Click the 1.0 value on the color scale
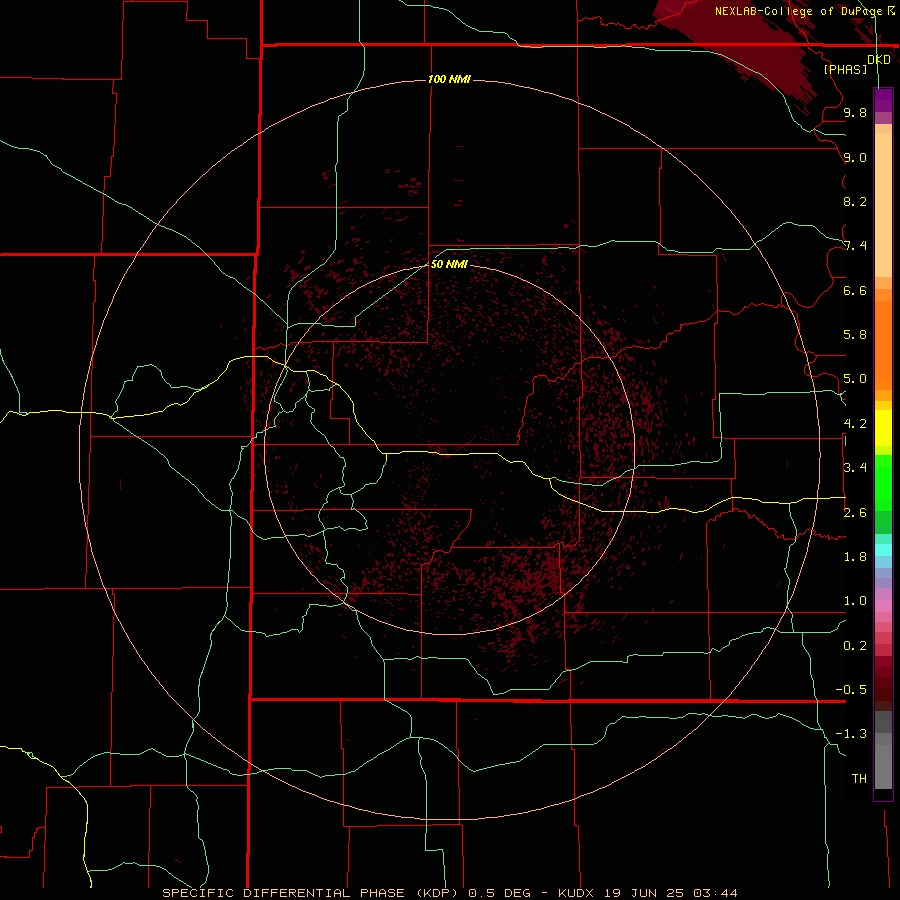The width and height of the screenshot is (900, 900). point(855,601)
